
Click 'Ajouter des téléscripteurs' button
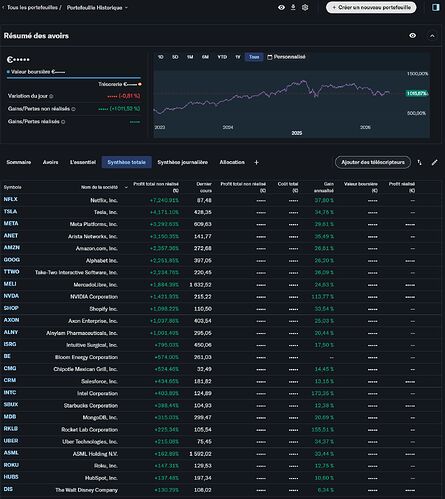pyautogui.click(x=373, y=162)
